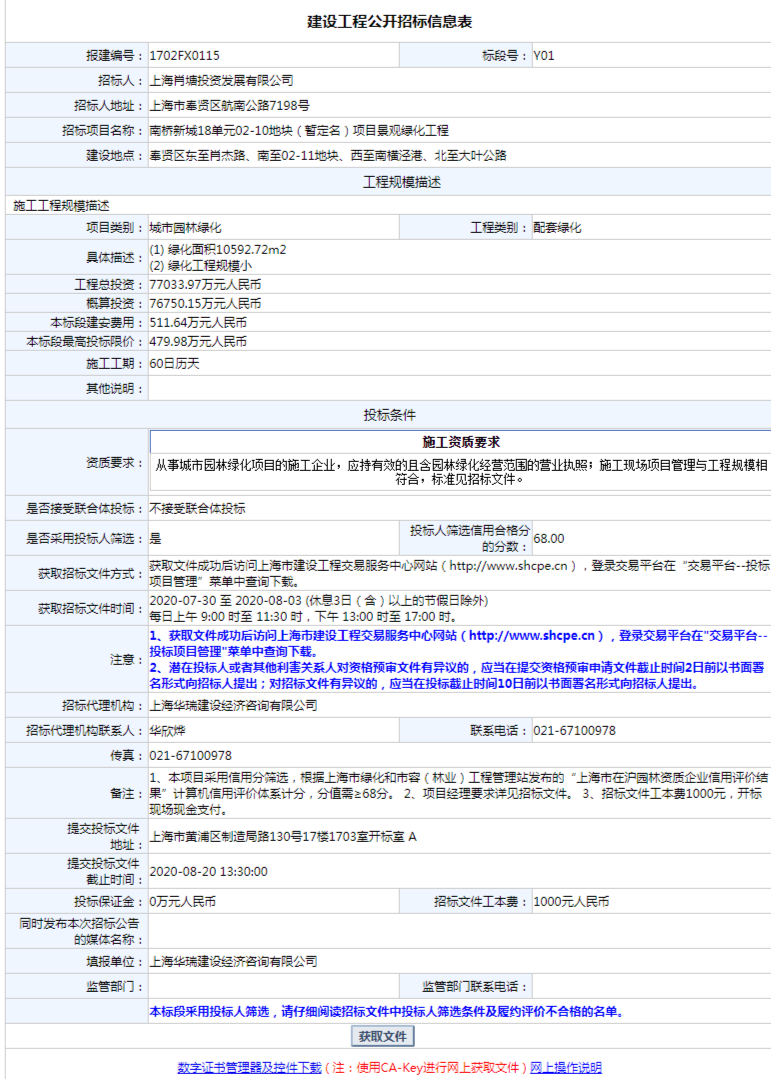This screenshot has height=1079, width=771.
Task: Click the 工程总投资 amount 77033.97万元
Action: pyautogui.click(x=205, y=285)
